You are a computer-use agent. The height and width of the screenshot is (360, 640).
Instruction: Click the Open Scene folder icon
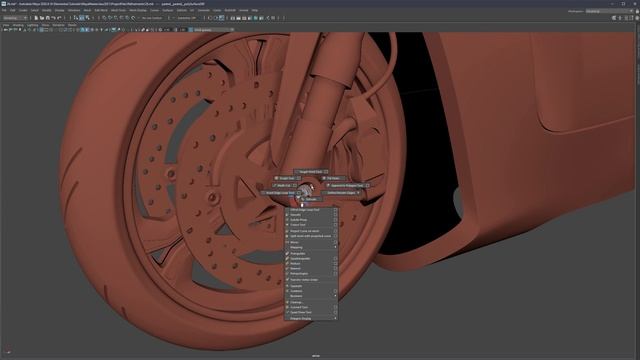click(42, 18)
